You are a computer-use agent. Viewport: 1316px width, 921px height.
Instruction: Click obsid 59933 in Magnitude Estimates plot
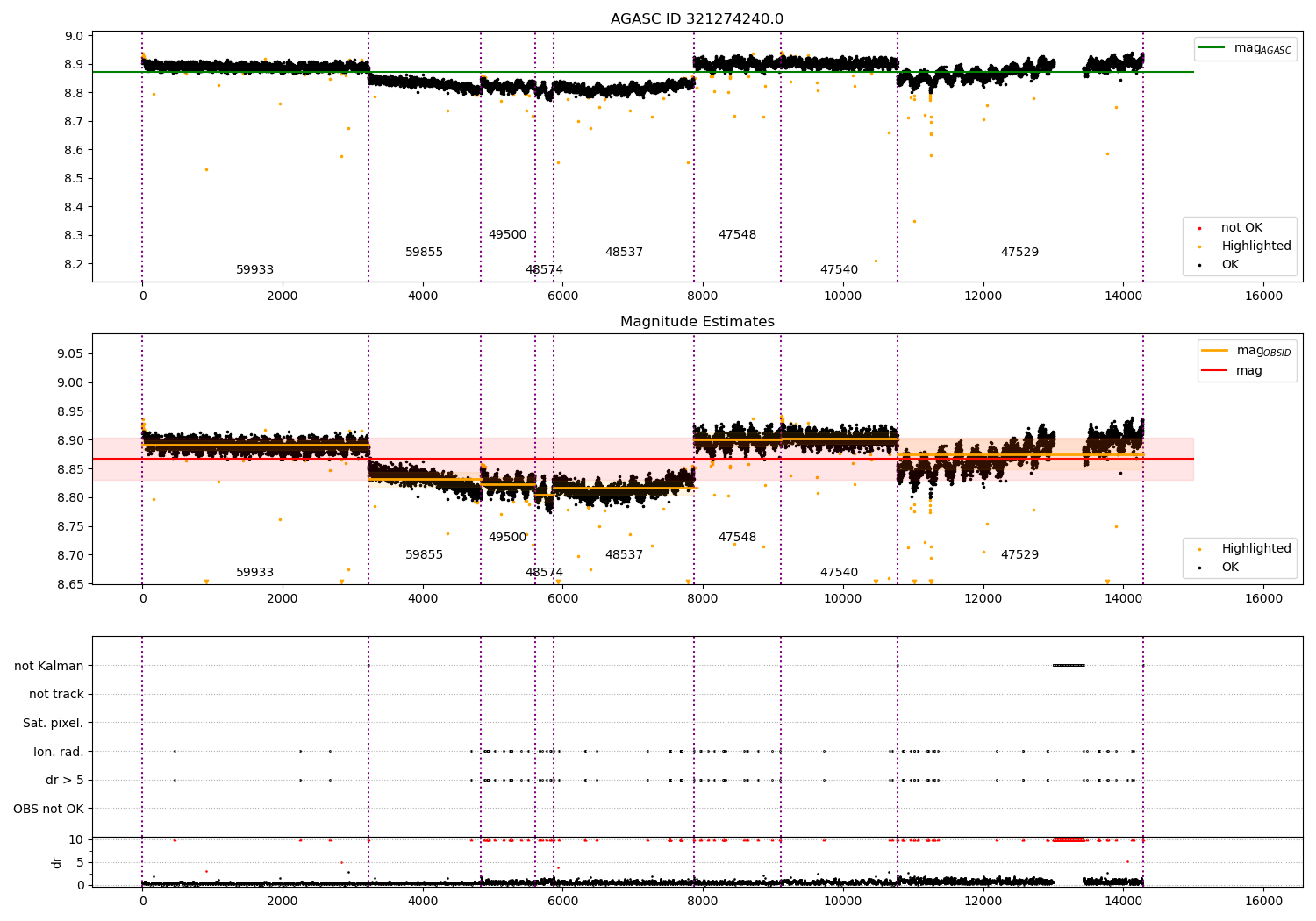(x=254, y=573)
